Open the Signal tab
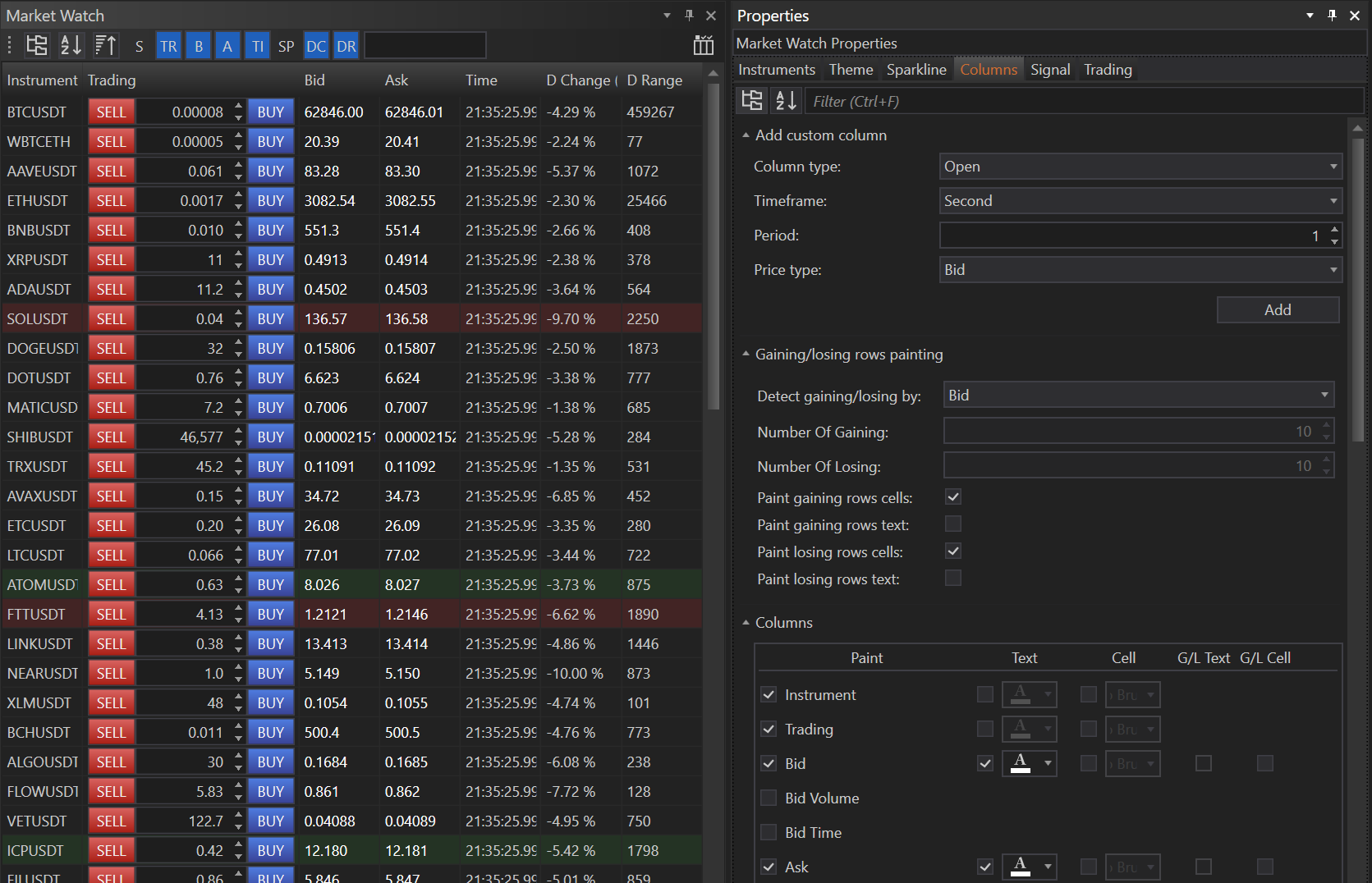Image resolution: width=1372 pixels, height=883 pixels. (1050, 70)
